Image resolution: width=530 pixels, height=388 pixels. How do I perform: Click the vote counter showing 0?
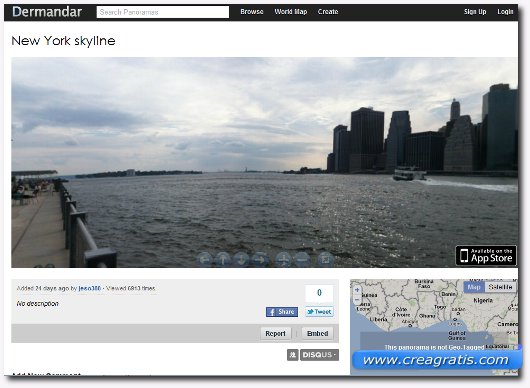click(319, 293)
